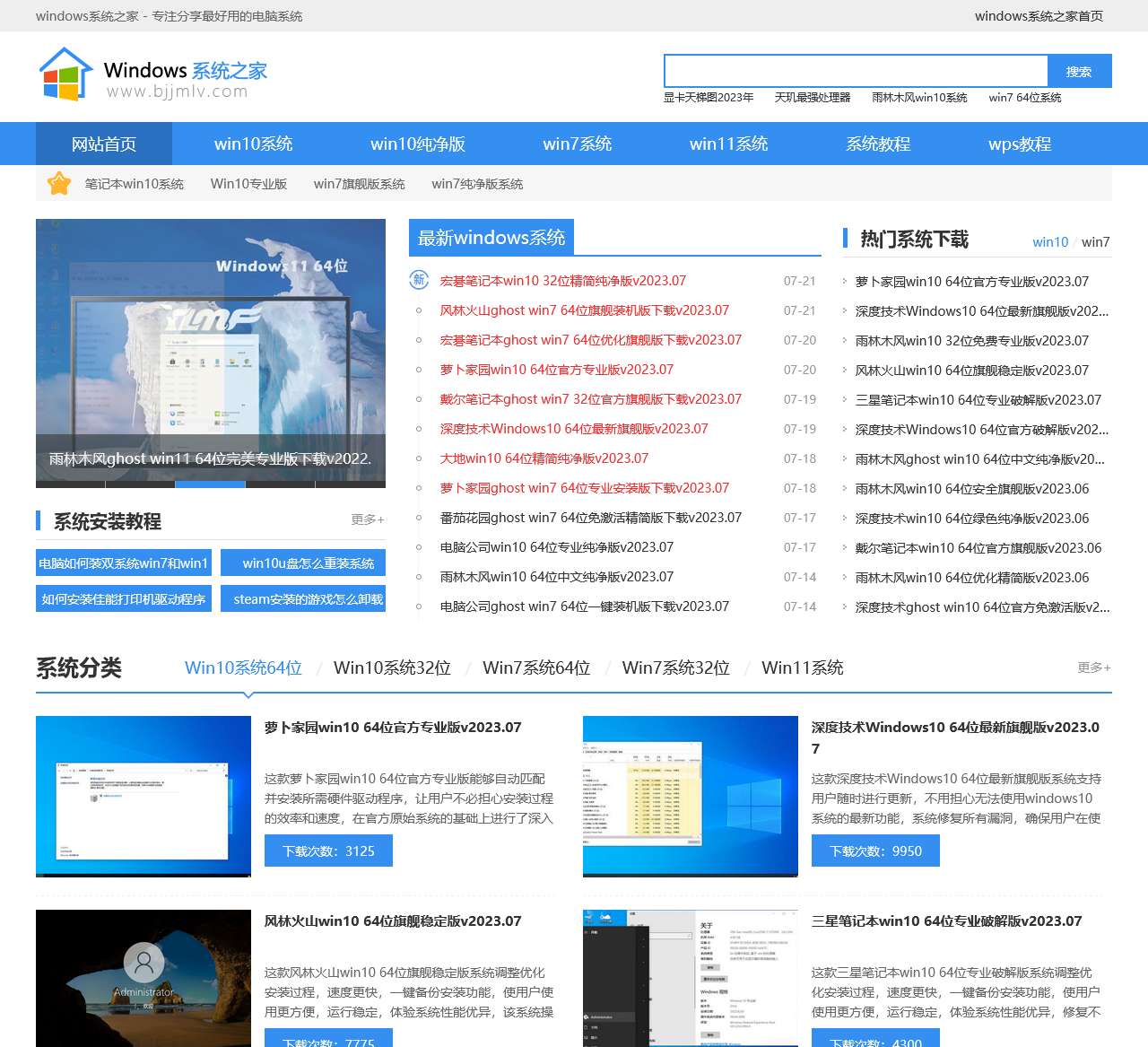1148x1047 pixels.
Task: Open hot item 雨林木风win10 64位安全旗舰版v2023.06
Action: point(972,489)
